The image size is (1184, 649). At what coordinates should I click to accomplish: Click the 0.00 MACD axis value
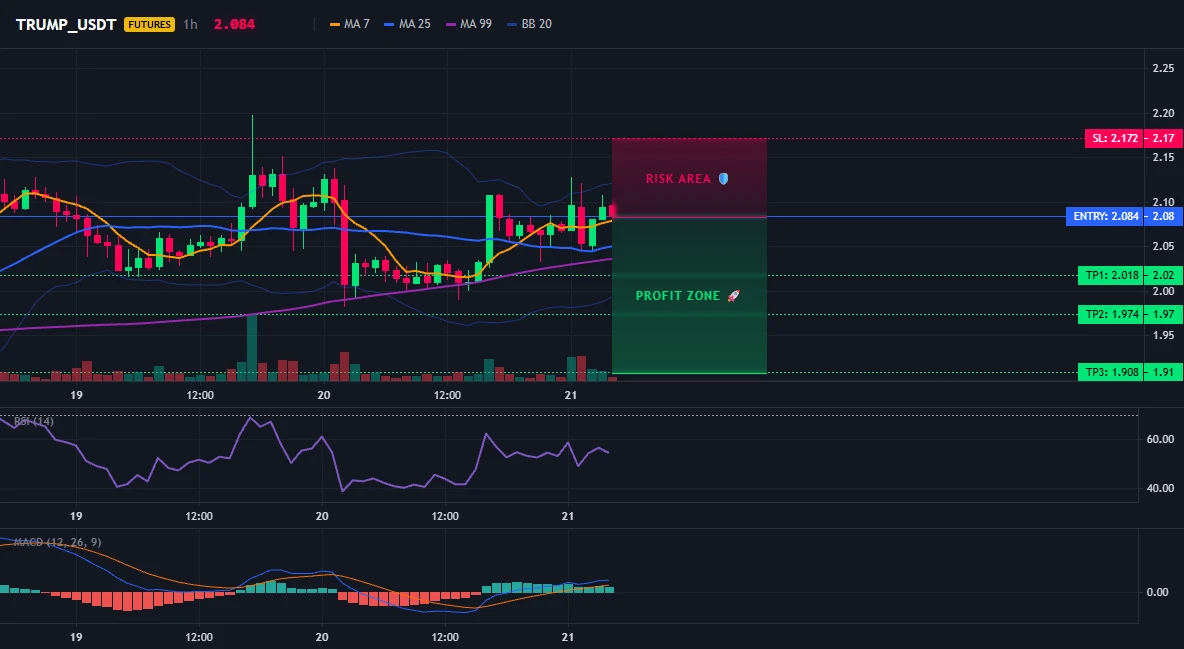pos(1158,592)
